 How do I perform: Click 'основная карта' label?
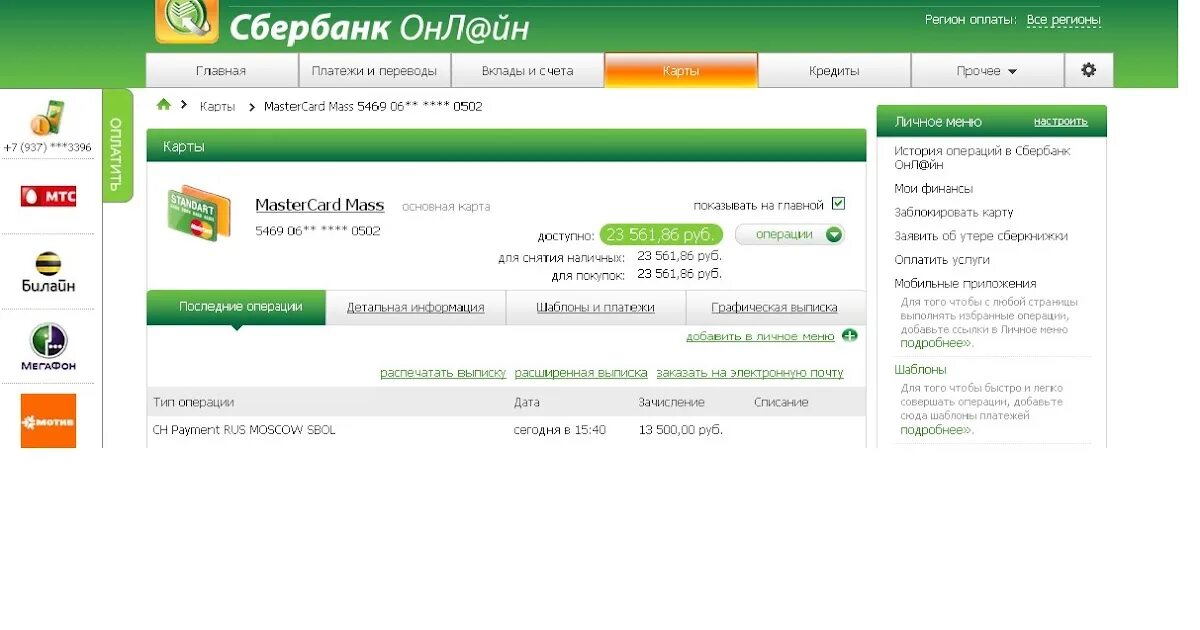(446, 207)
